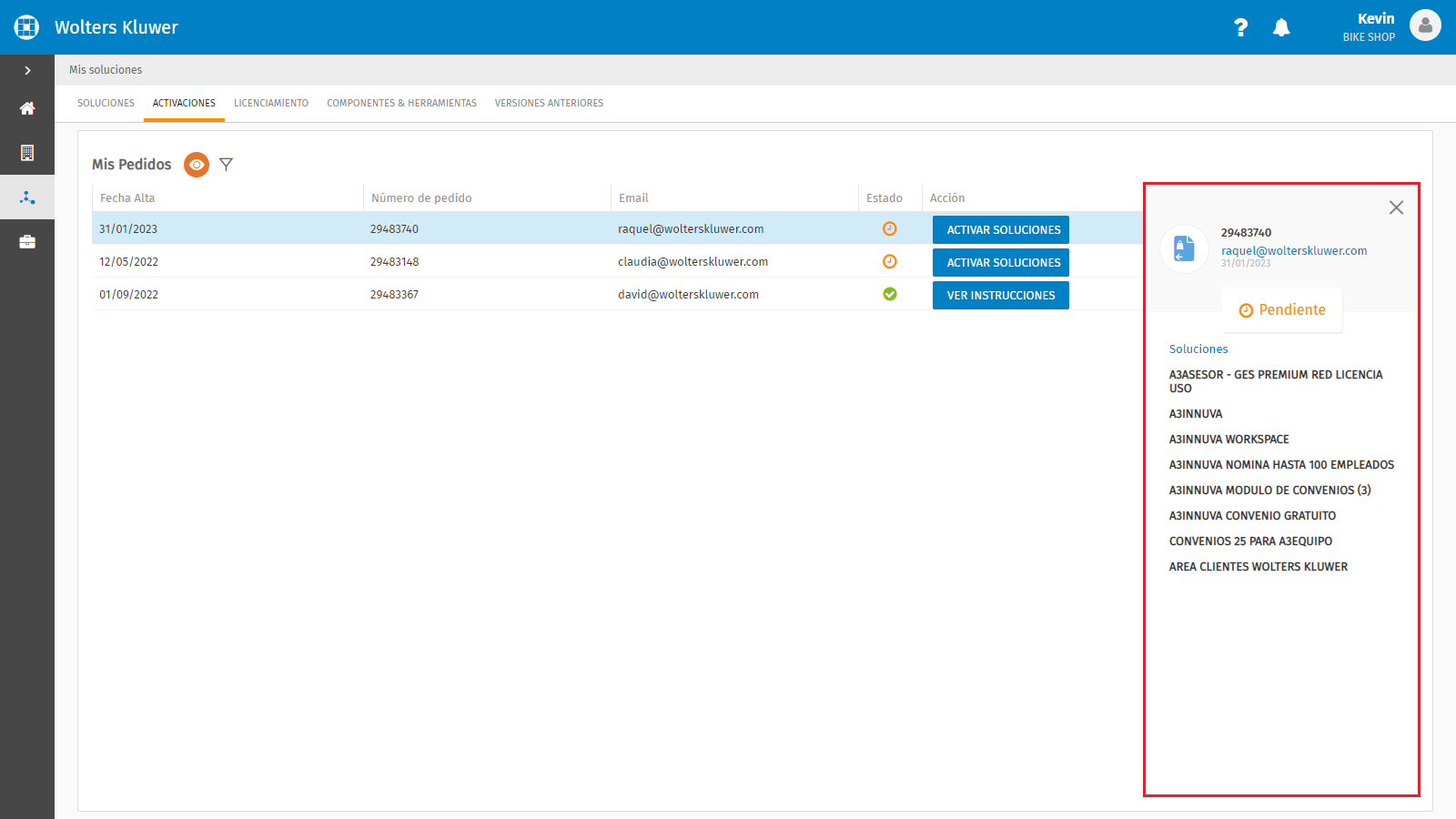Click A3INNUVA WORKSPACE solution entry
Screen dimensions: 1456x819
(1229, 440)
